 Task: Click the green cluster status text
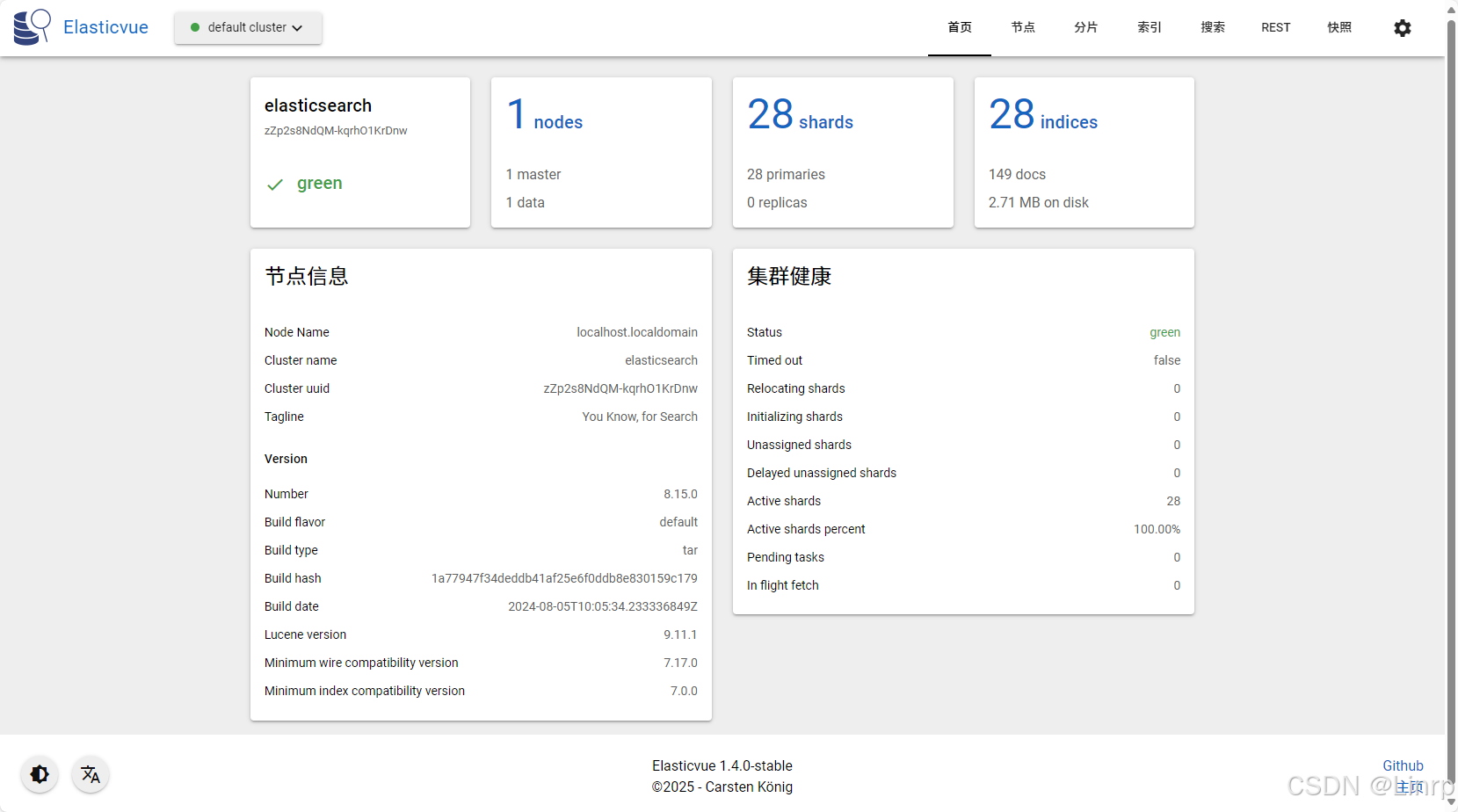coord(320,183)
